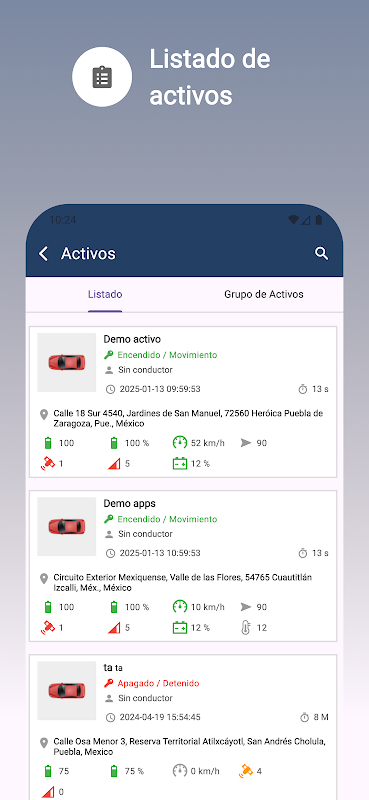Click the thermometer icon in Demo apps
This screenshot has width=369, height=800.
coord(245,628)
